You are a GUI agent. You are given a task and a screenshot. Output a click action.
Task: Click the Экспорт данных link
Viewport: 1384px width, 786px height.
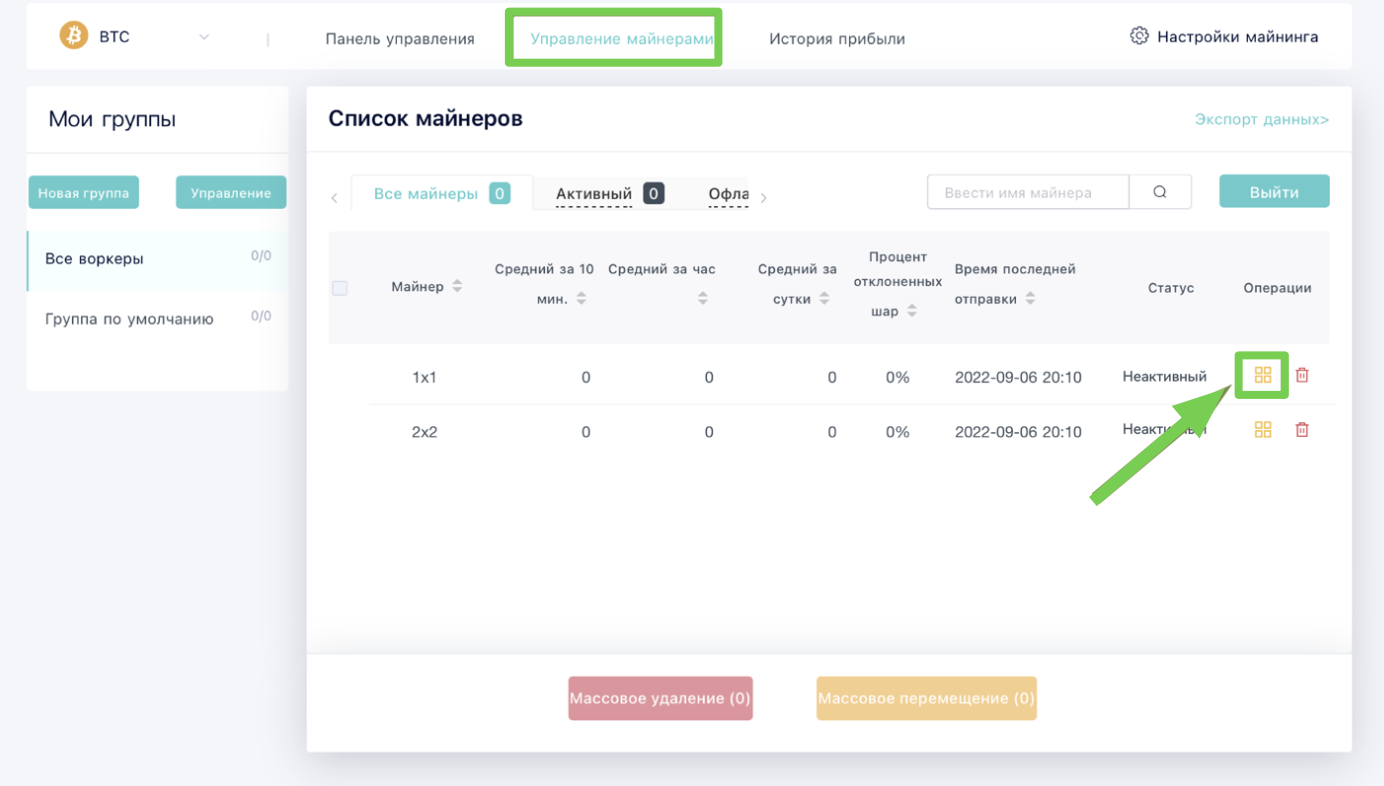coord(1262,119)
